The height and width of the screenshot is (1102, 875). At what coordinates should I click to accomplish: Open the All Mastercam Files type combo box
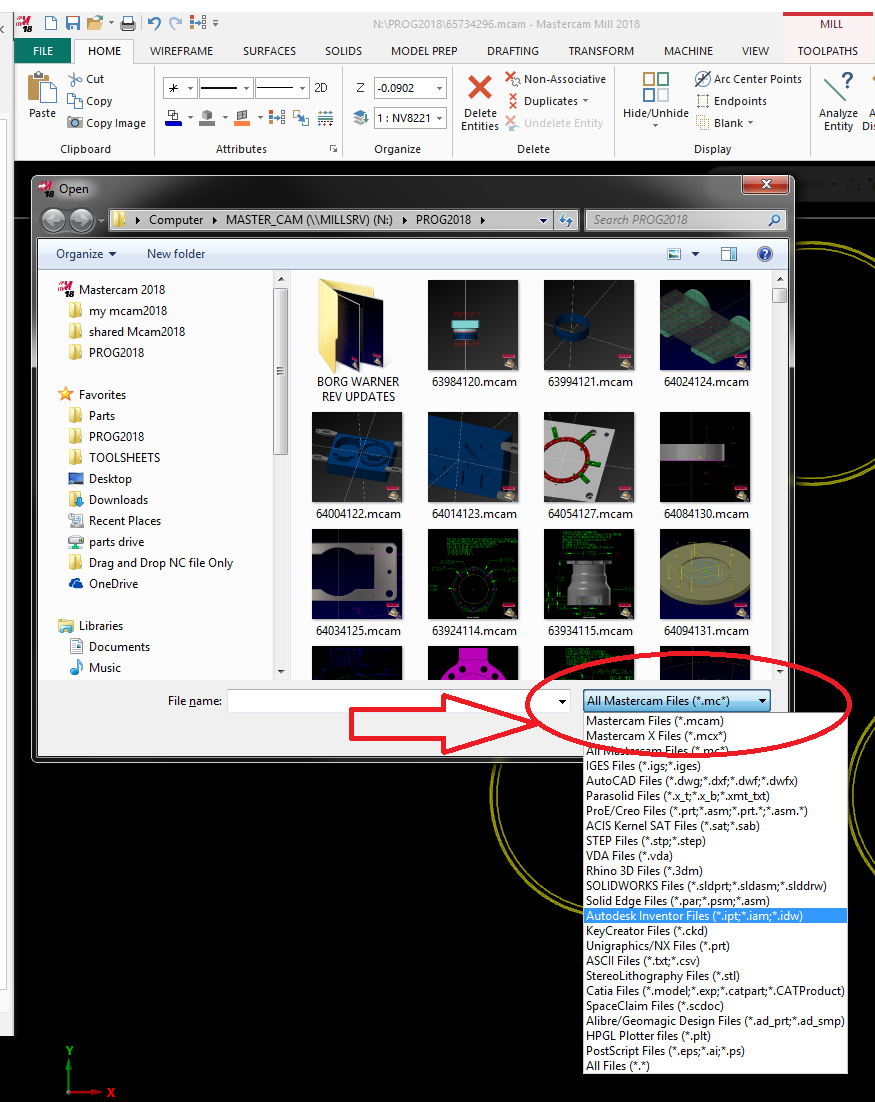click(x=677, y=701)
